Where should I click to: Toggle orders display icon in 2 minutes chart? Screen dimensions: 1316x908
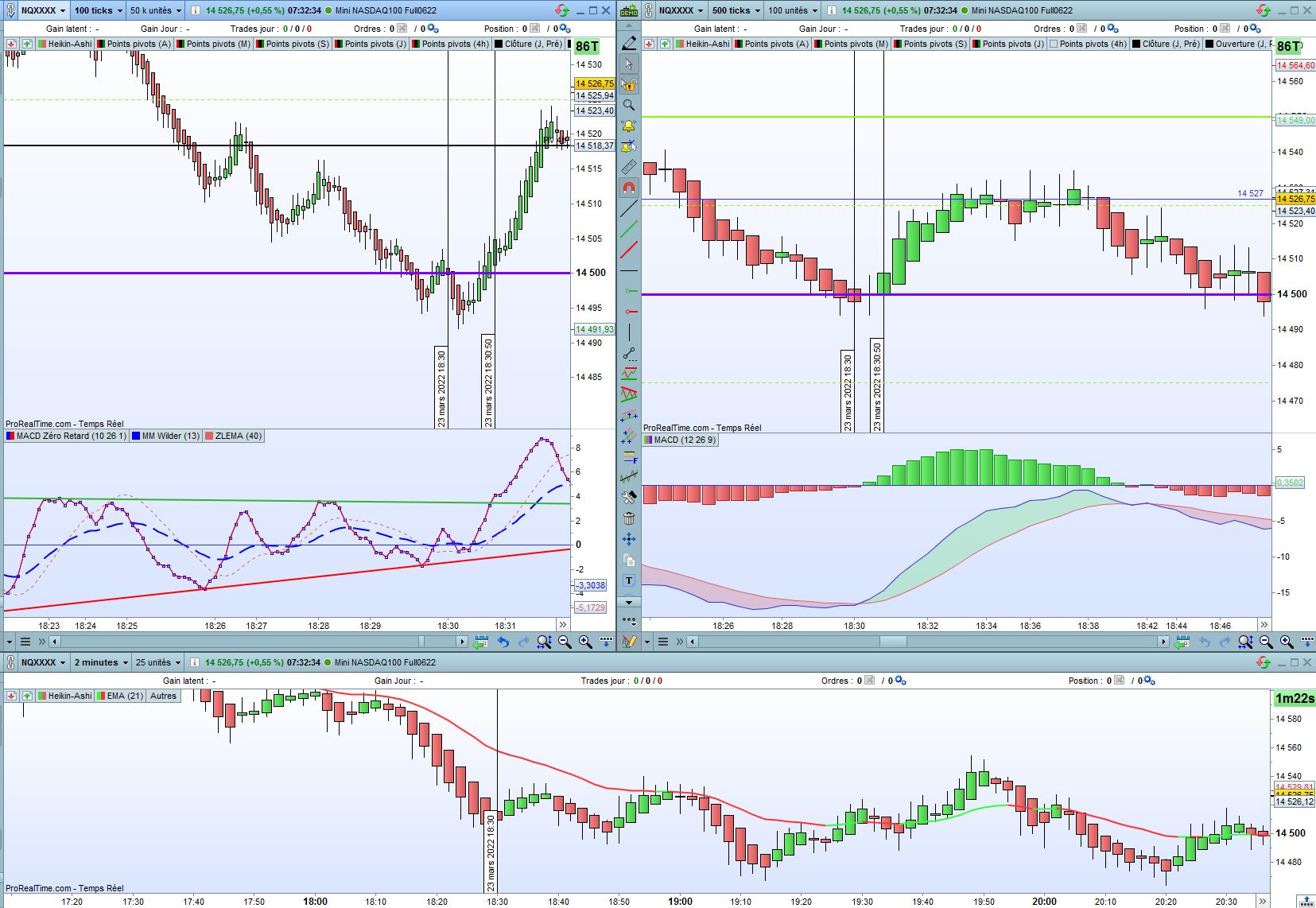(870, 681)
